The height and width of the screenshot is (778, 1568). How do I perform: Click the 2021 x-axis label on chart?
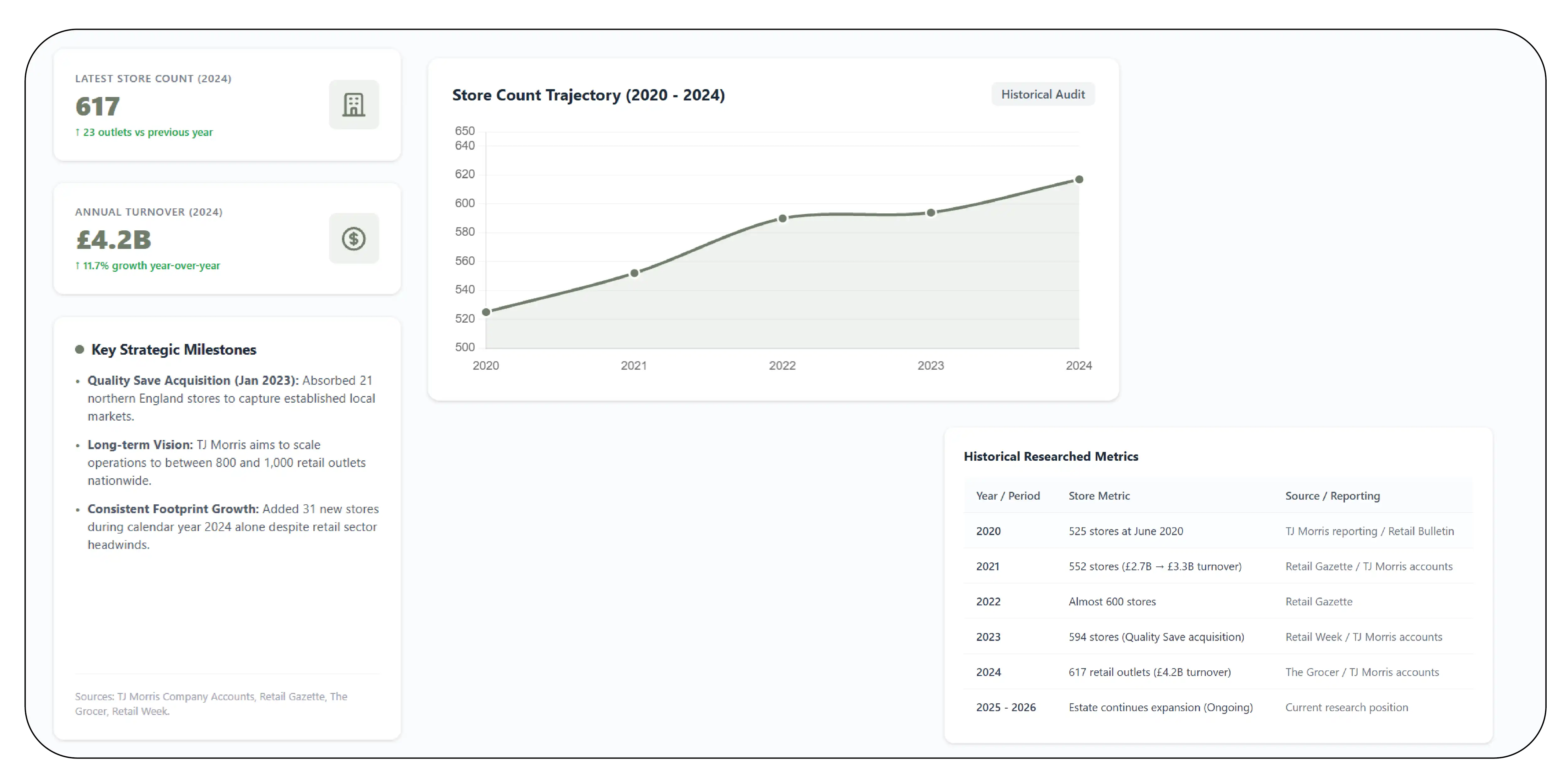[634, 366]
